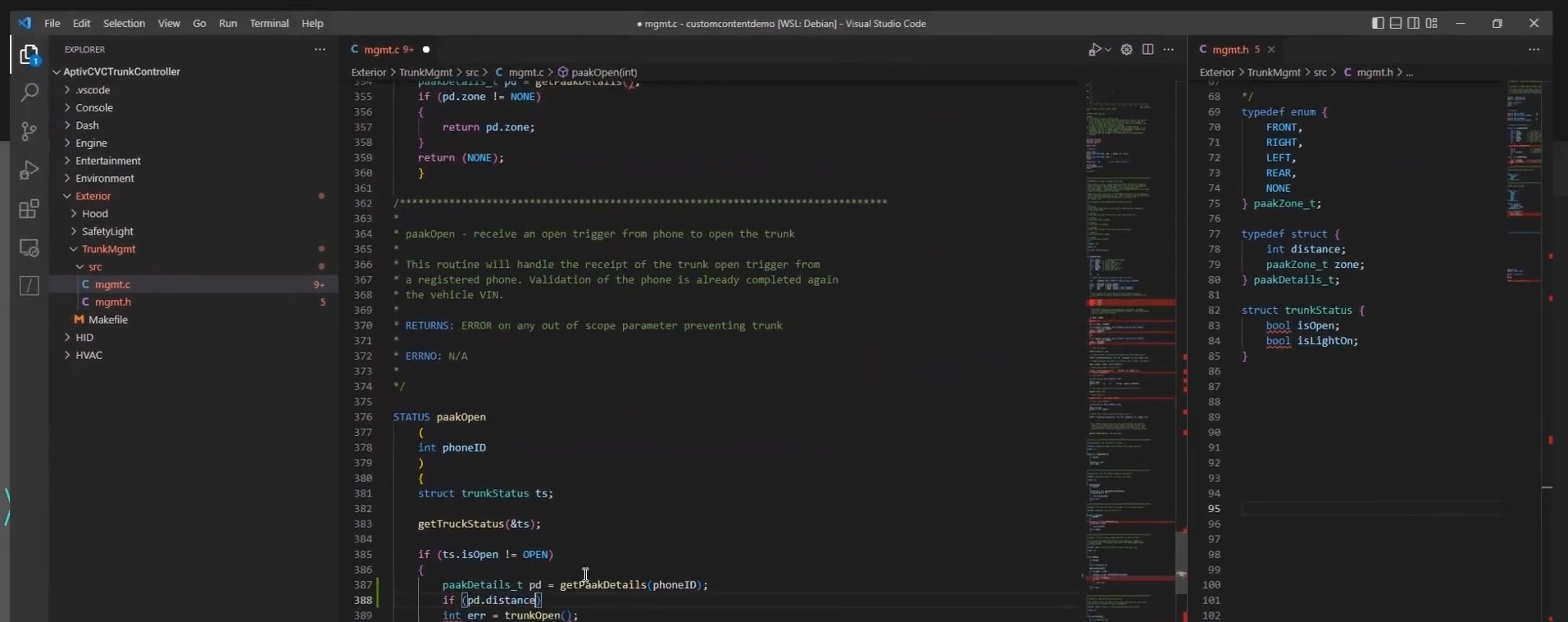Collapse the Exterior folder

coord(93,196)
